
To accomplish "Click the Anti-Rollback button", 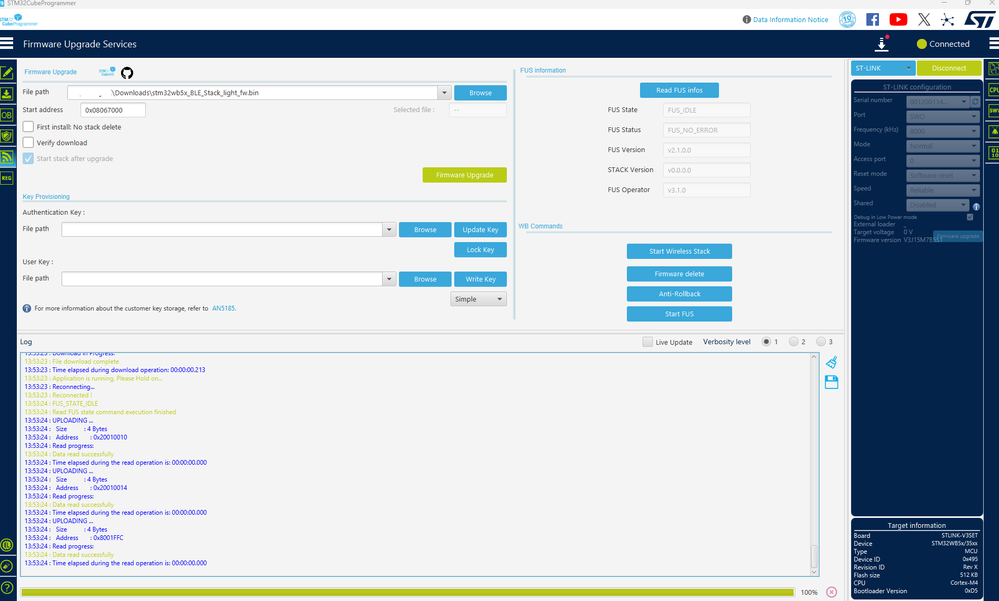I will point(679,294).
